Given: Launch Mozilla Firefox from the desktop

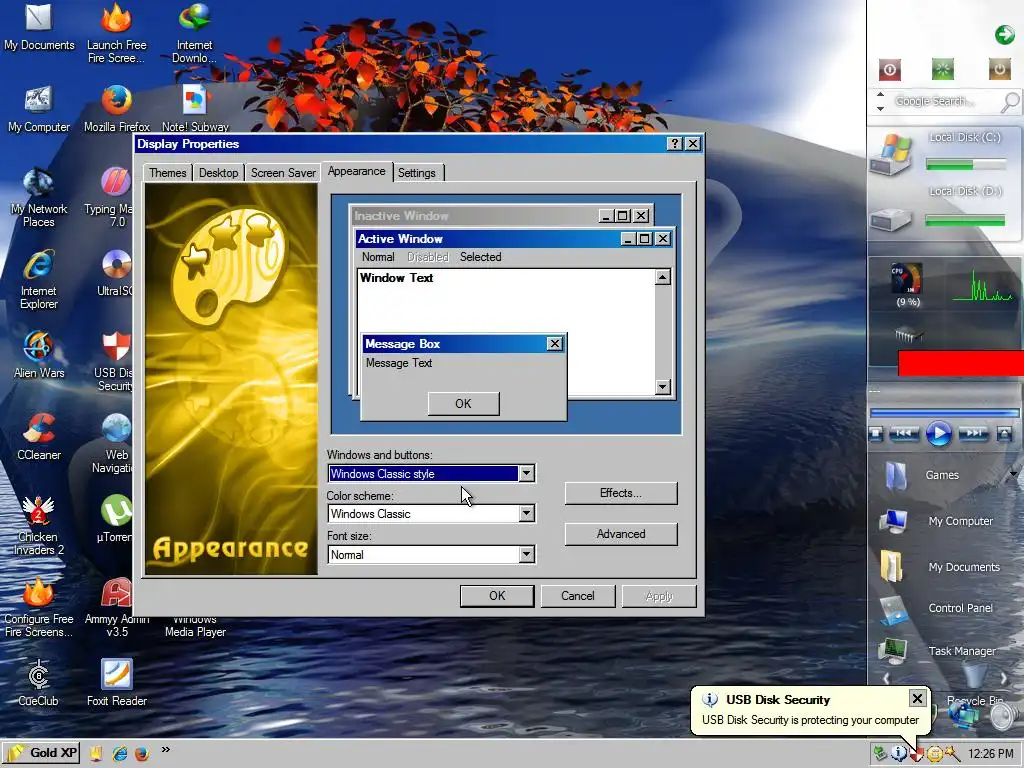Looking at the screenshot, I should (117, 110).
